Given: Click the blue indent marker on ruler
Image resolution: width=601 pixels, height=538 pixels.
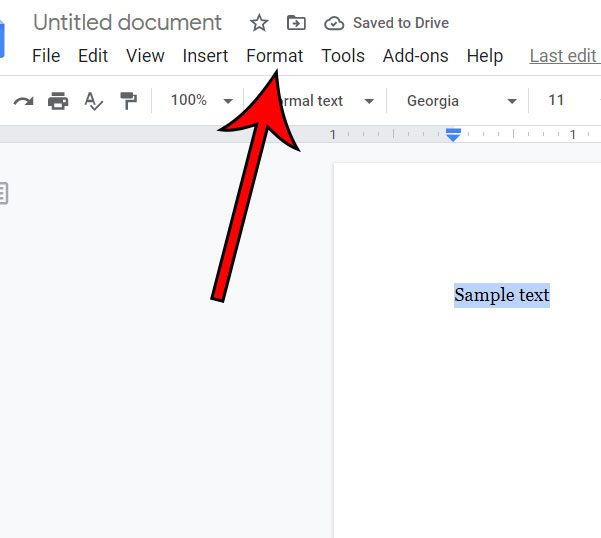Looking at the screenshot, I should 453,135.
